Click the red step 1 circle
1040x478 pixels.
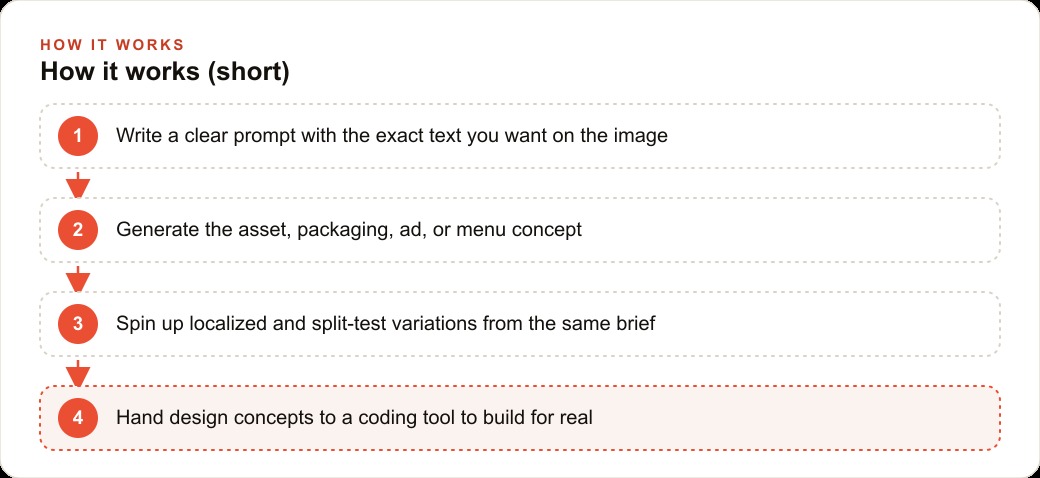click(78, 136)
